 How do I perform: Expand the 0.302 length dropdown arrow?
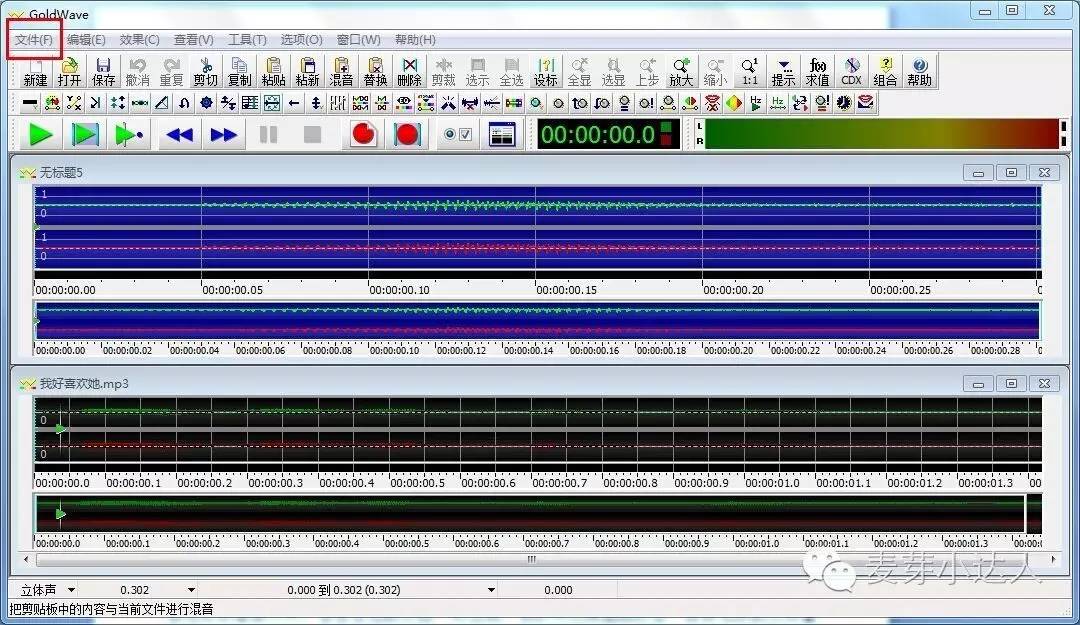click(191, 590)
